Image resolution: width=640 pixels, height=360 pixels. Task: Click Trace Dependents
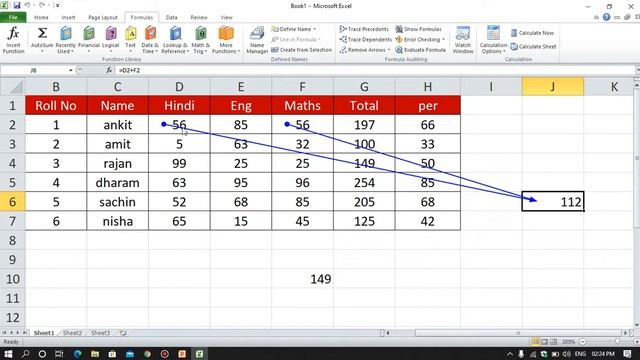tap(366, 40)
